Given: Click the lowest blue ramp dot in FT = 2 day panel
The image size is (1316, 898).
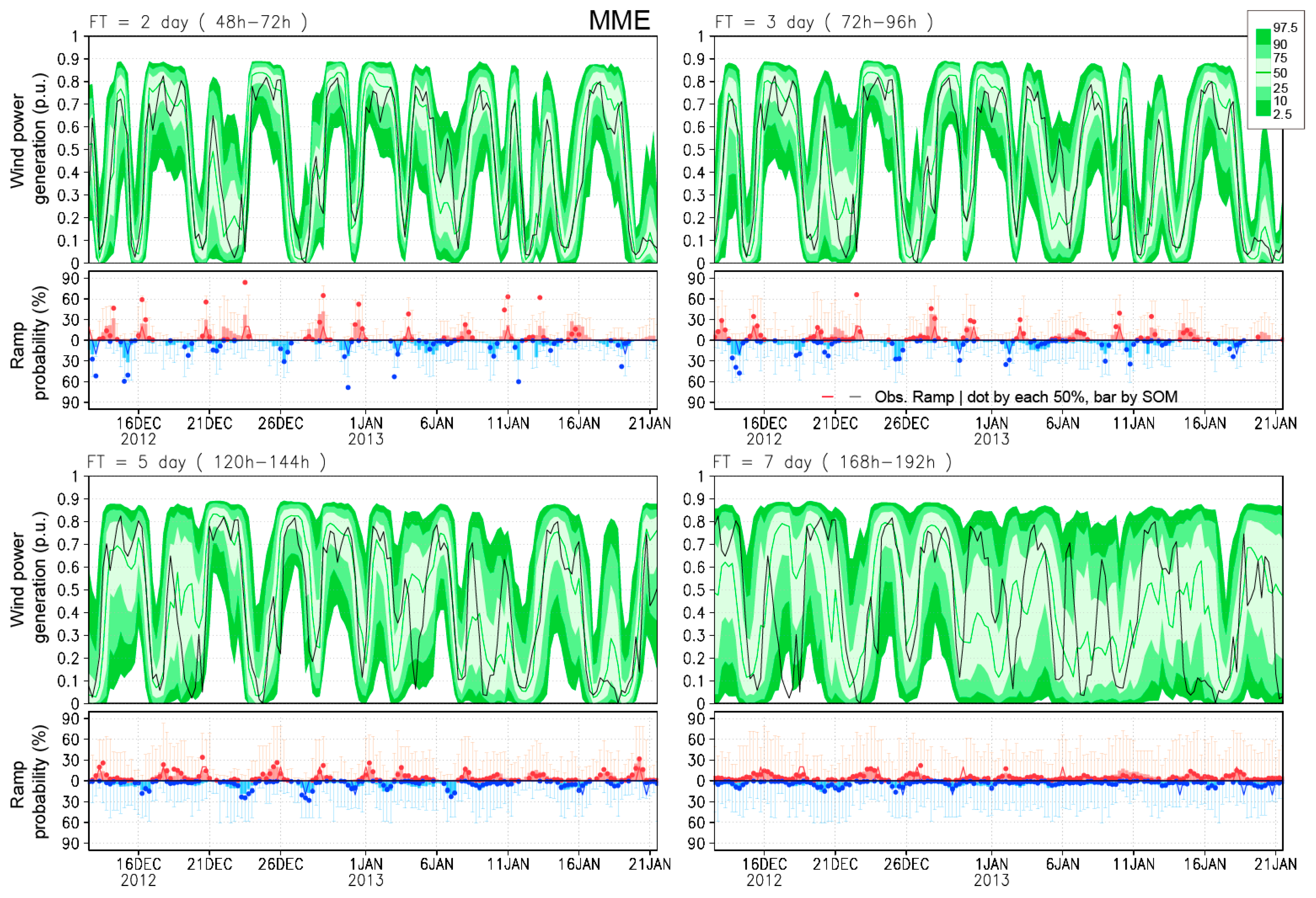Looking at the screenshot, I should pos(348,388).
